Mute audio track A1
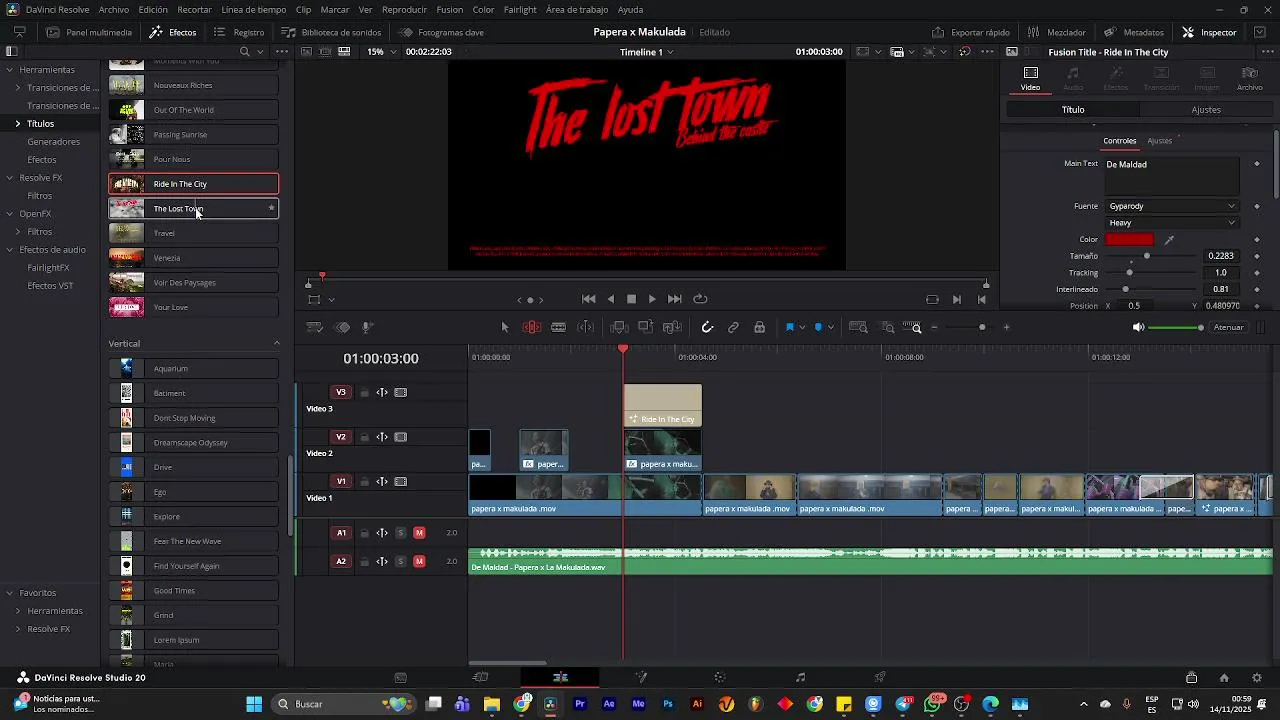The image size is (1280, 720). point(419,533)
